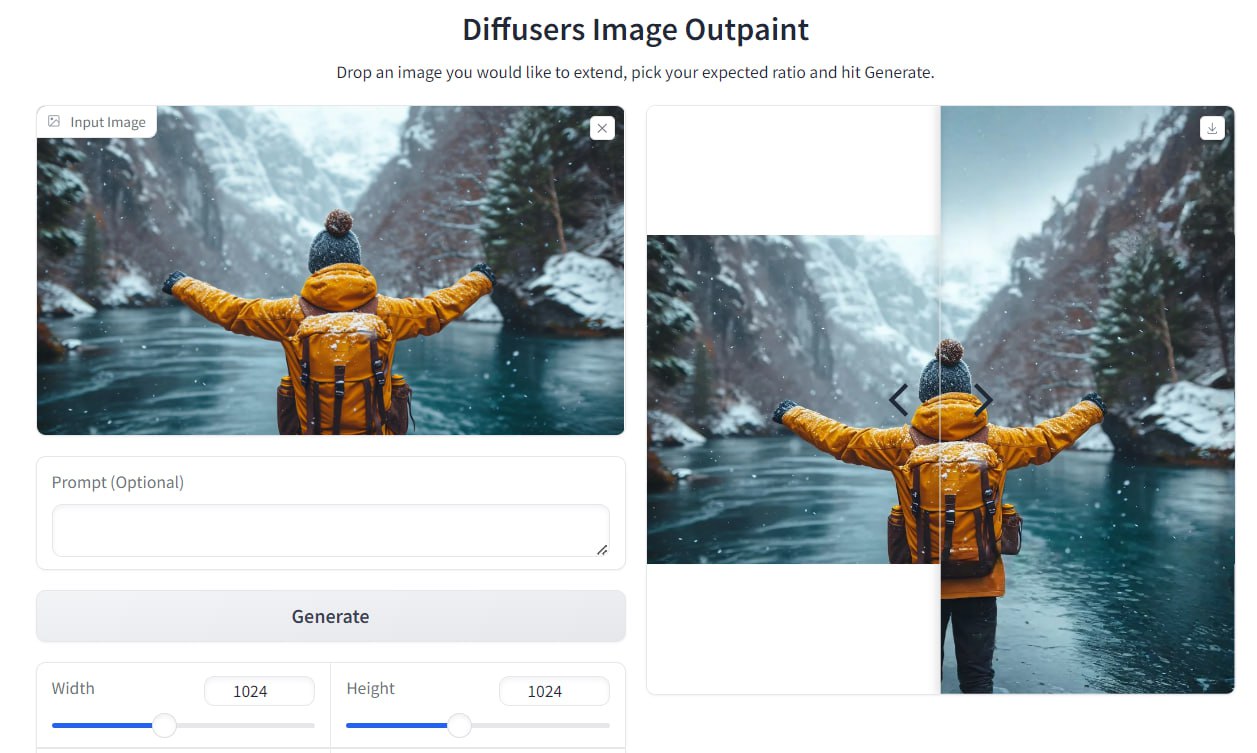Click the image icon beside Input Image label
This screenshot has width=1257, height=753.
pos(54,122)
